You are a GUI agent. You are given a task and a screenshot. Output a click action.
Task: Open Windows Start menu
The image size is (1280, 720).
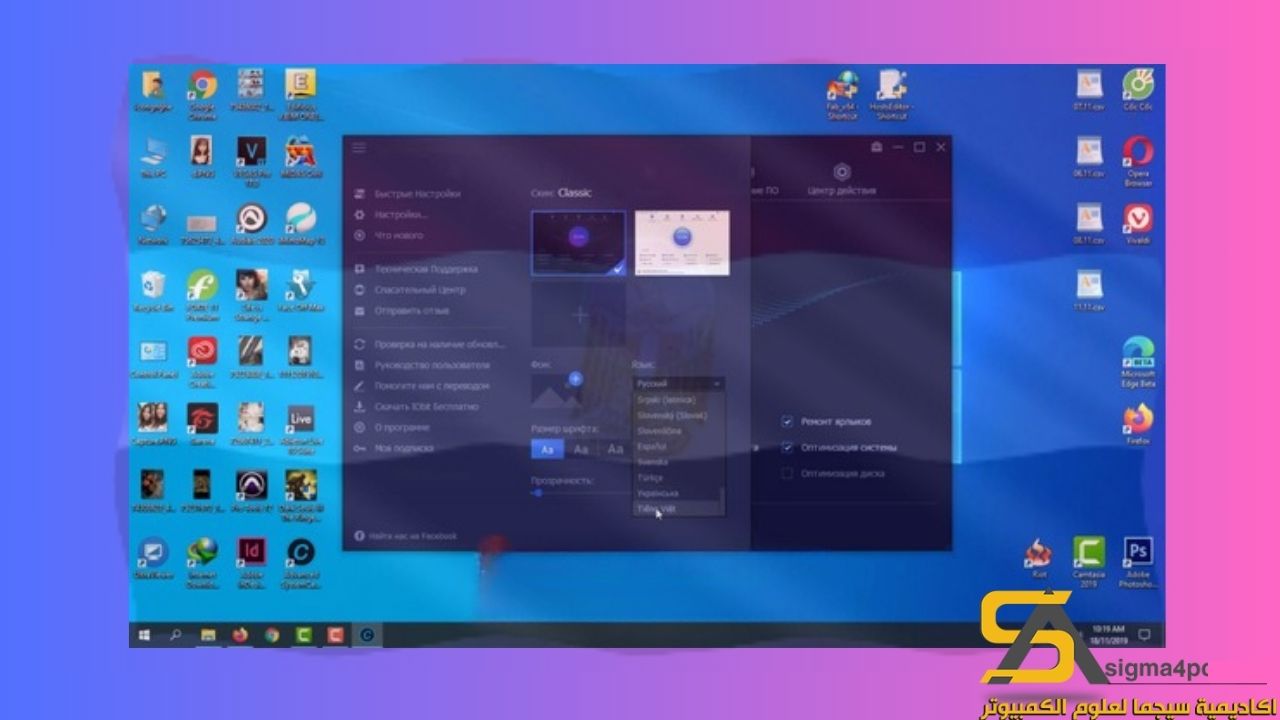(x=145, y=634)
